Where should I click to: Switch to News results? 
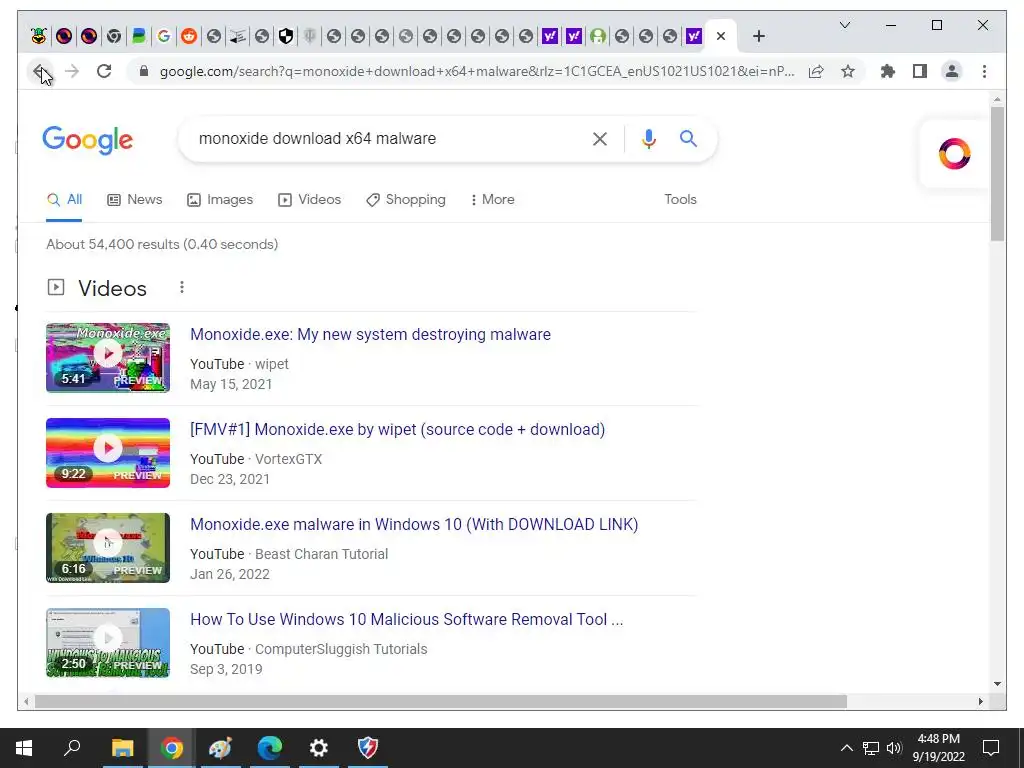click(135, 199)
